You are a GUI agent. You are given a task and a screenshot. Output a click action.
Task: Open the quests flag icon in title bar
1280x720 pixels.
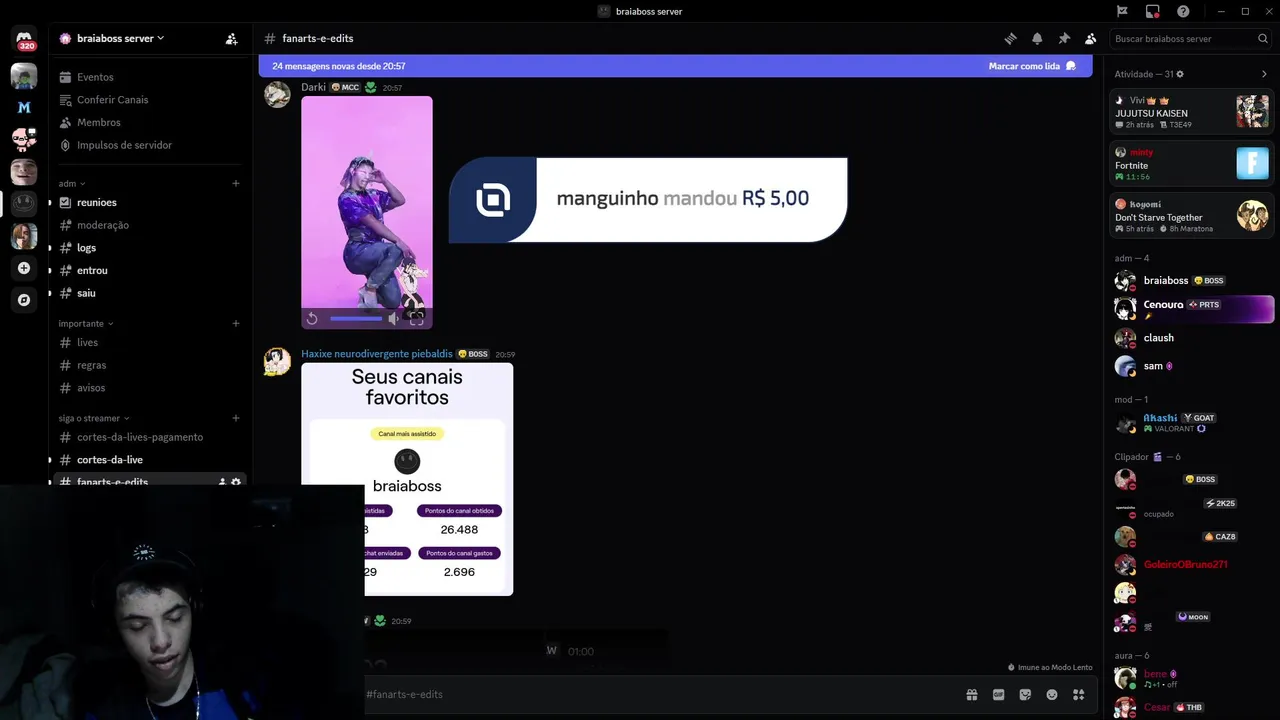coord(1122,11)
